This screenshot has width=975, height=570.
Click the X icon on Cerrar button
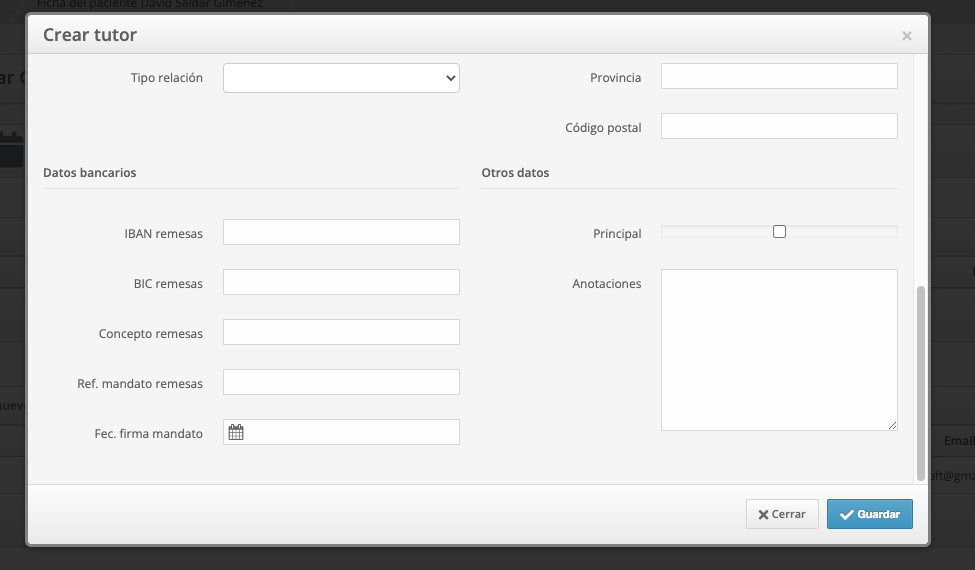[x=763, y=515]
